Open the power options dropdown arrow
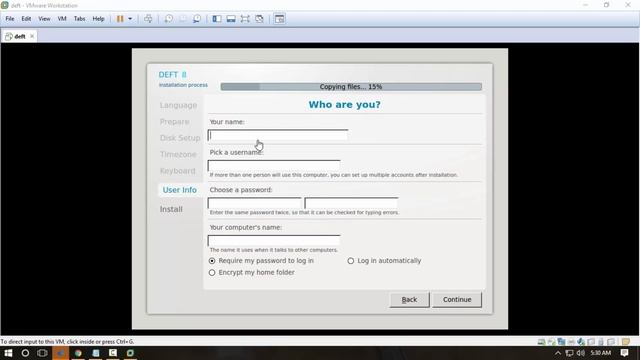This screenshot has width=640, height=360. click(130, 19)
